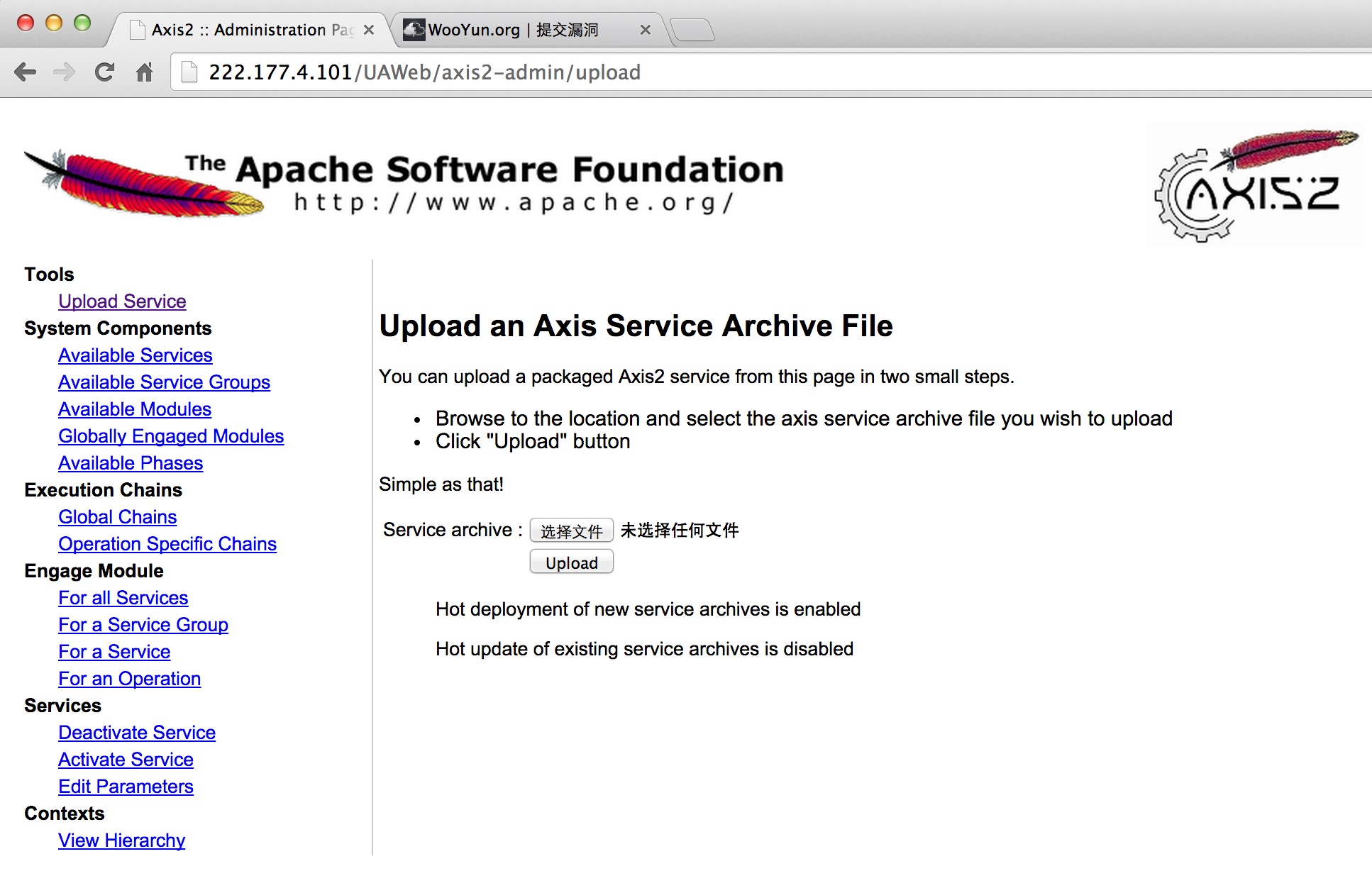Click the macOS green zoom button
The height and width of the screenshot is (871, 1372).
coord(82,23)
